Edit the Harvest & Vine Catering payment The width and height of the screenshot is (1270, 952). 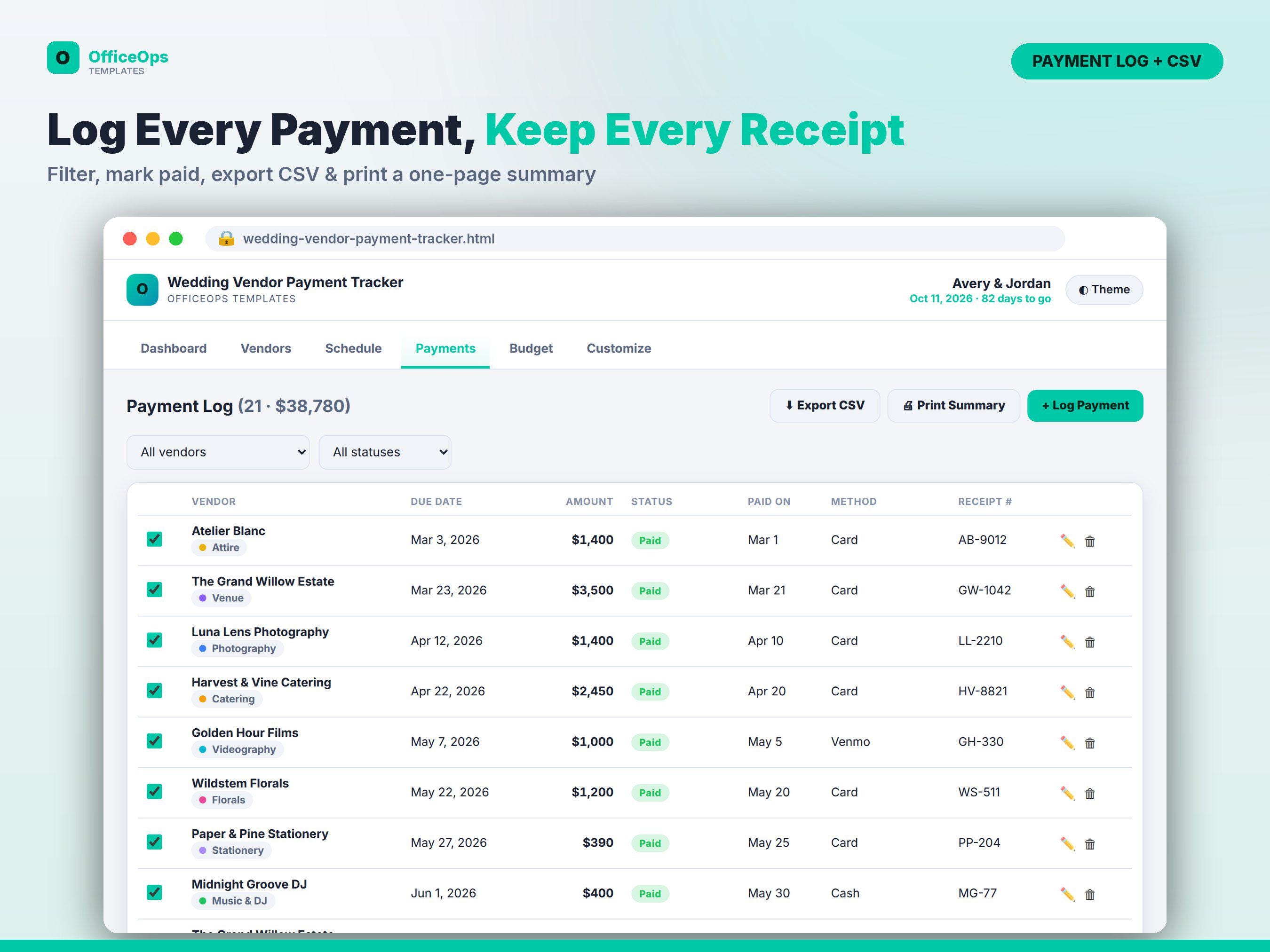[x=1067, y=692]
